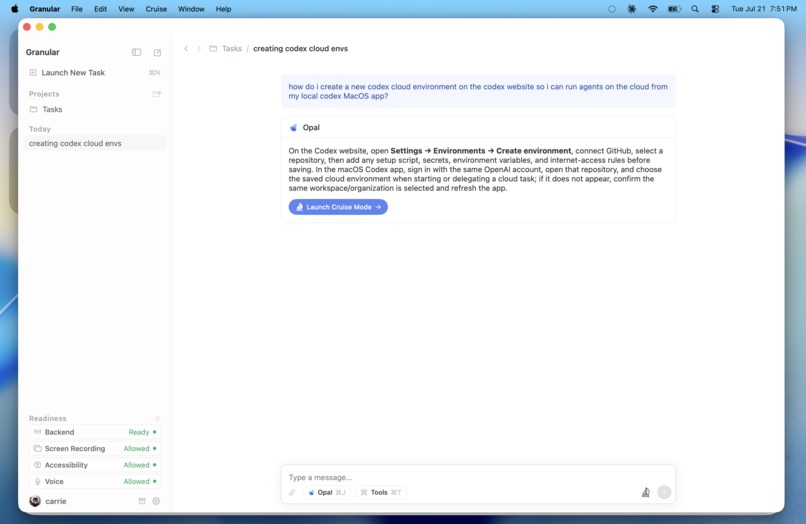Click the Opal name in reply header
Screen dimensions: 806x524
pos(311,128)
